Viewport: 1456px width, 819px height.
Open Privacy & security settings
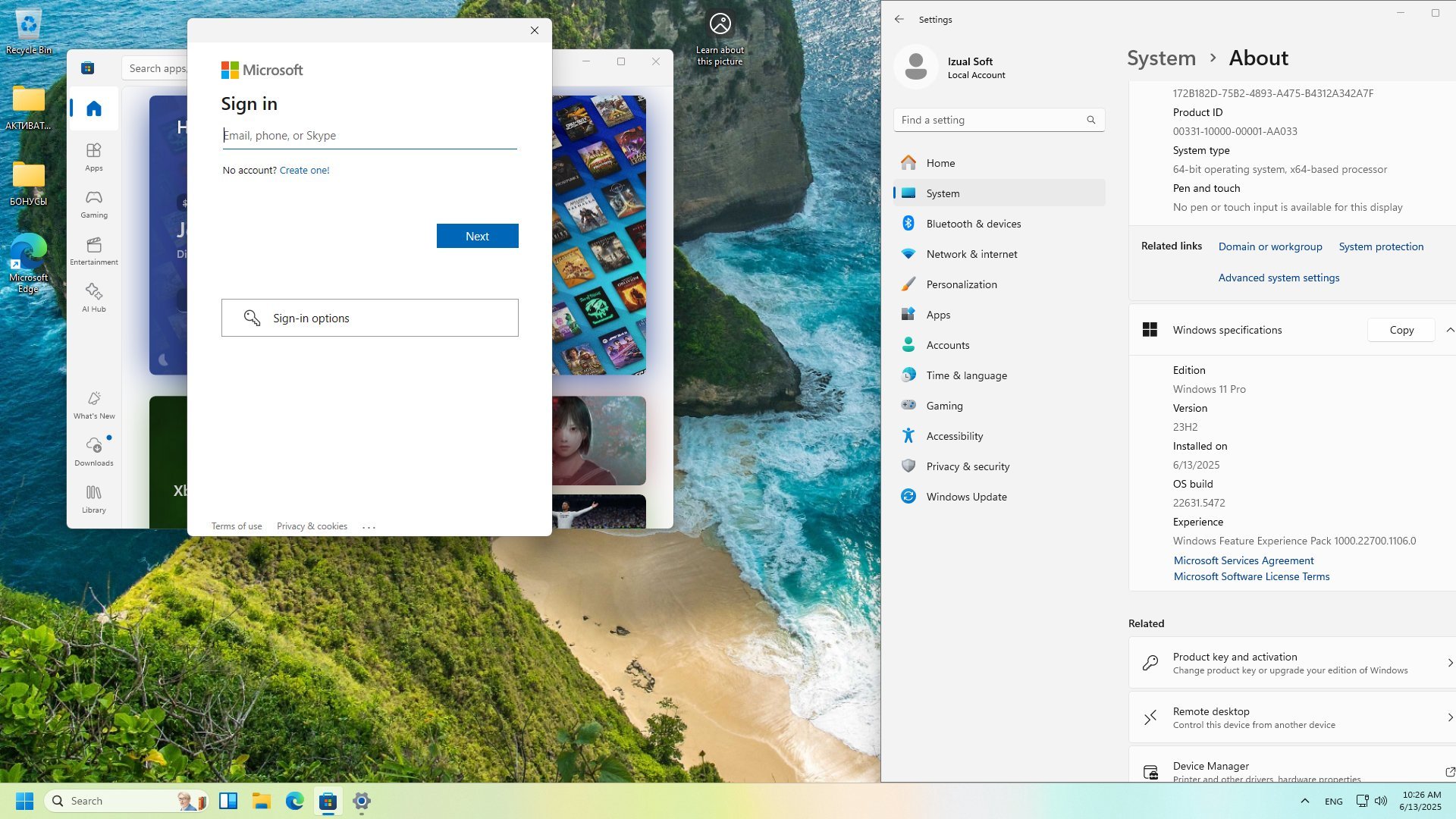[x=999, y=466]
